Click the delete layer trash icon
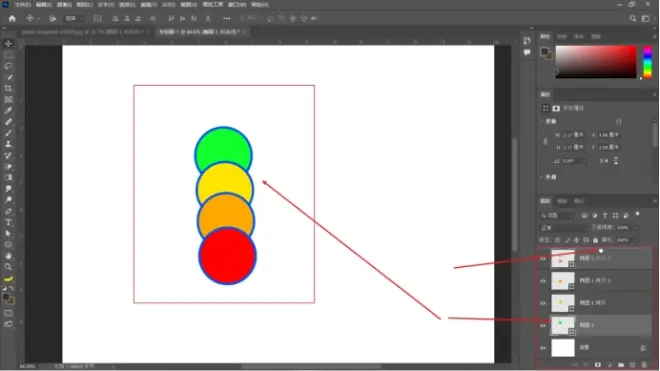 [x=644, y=365]
